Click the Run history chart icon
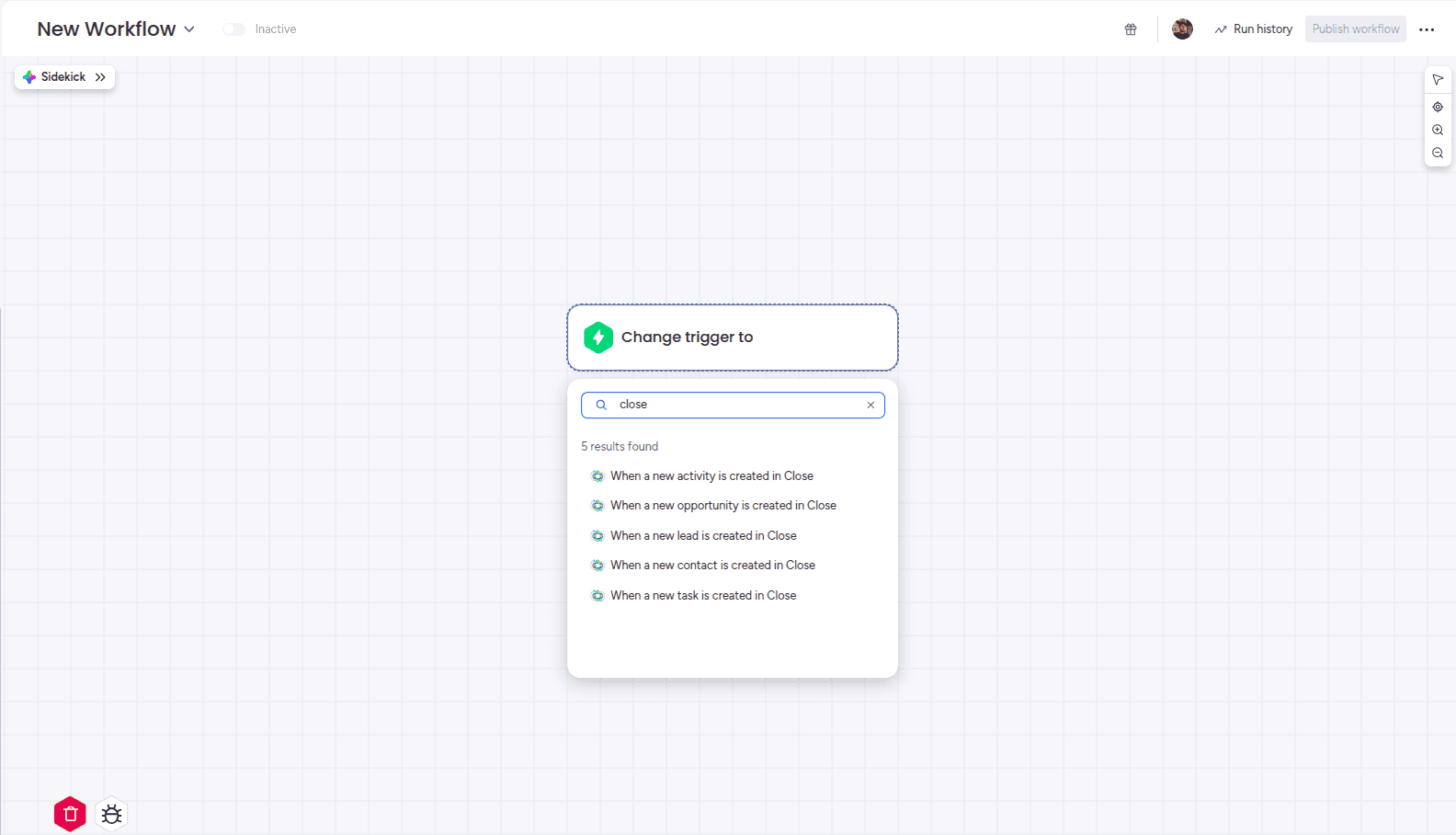 pos(1221,29)
